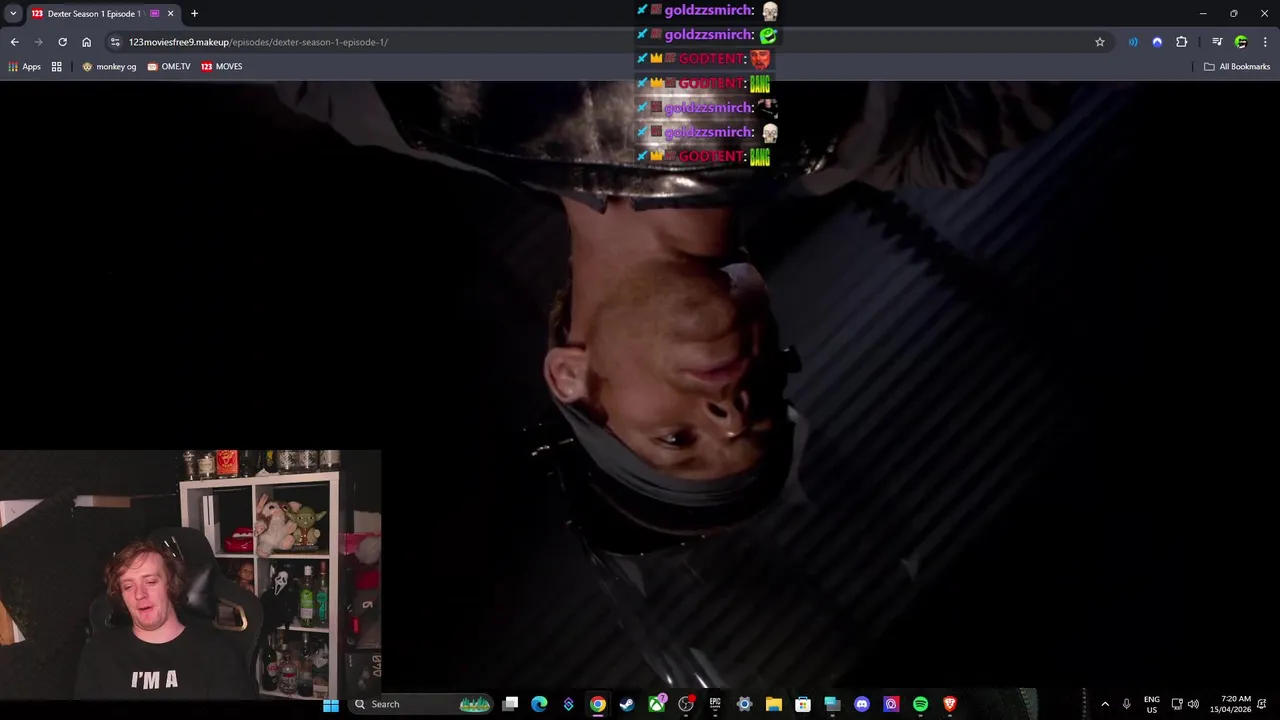Viewport: 1280px width, 720px height.
Task: Open the Xbox app in taskbar
Action: click(657, 704)
